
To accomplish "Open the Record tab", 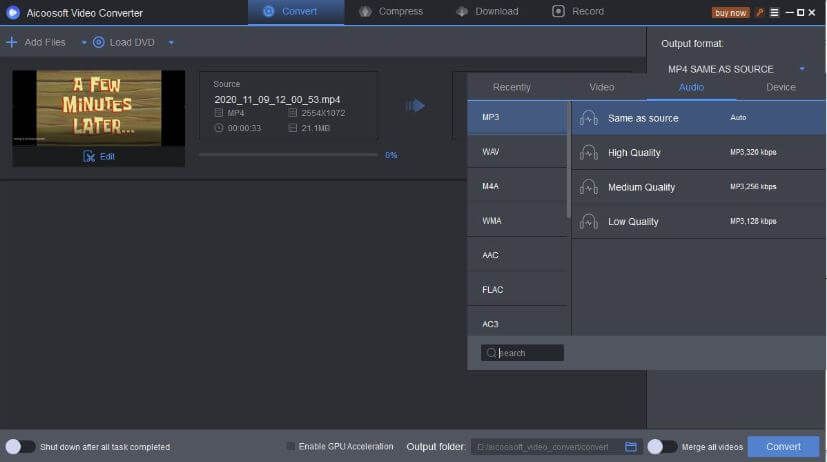I will (578, 12).
